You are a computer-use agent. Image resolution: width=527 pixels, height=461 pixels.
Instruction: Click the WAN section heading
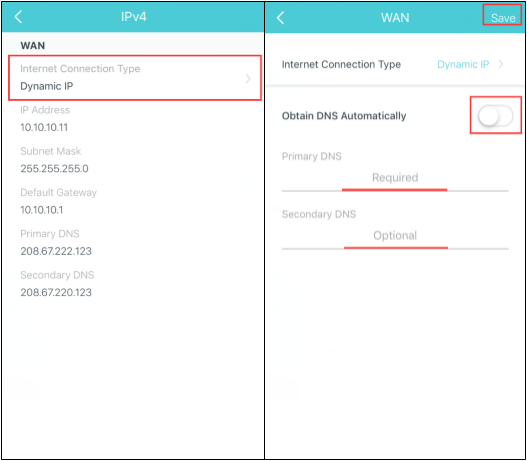tap(33, 46)
